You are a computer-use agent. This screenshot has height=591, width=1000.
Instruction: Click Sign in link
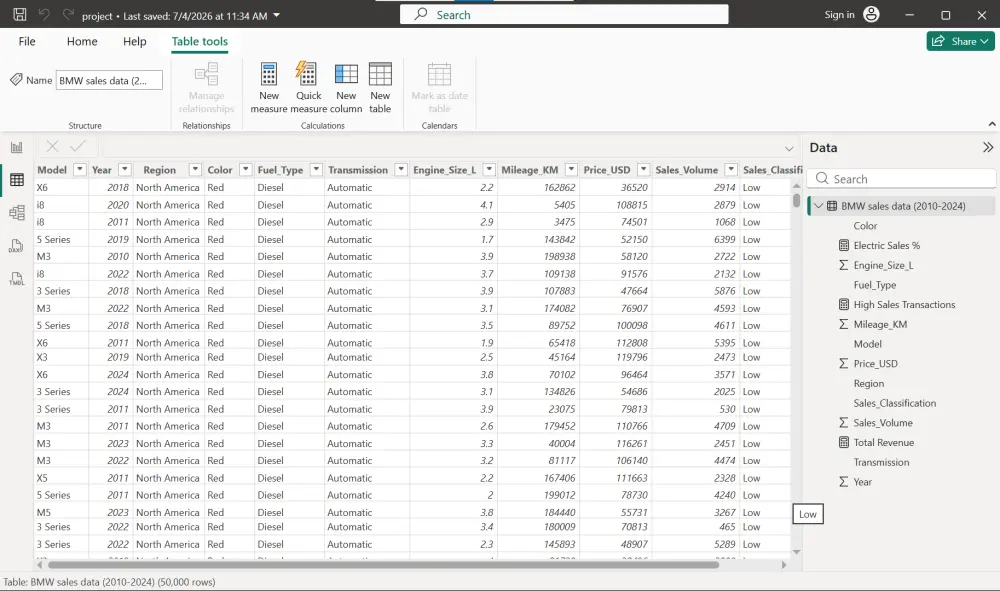(x=839, y=15)
